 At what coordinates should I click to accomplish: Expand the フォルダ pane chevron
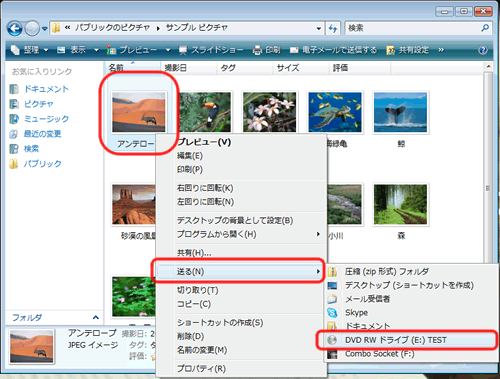click(96, 317)
